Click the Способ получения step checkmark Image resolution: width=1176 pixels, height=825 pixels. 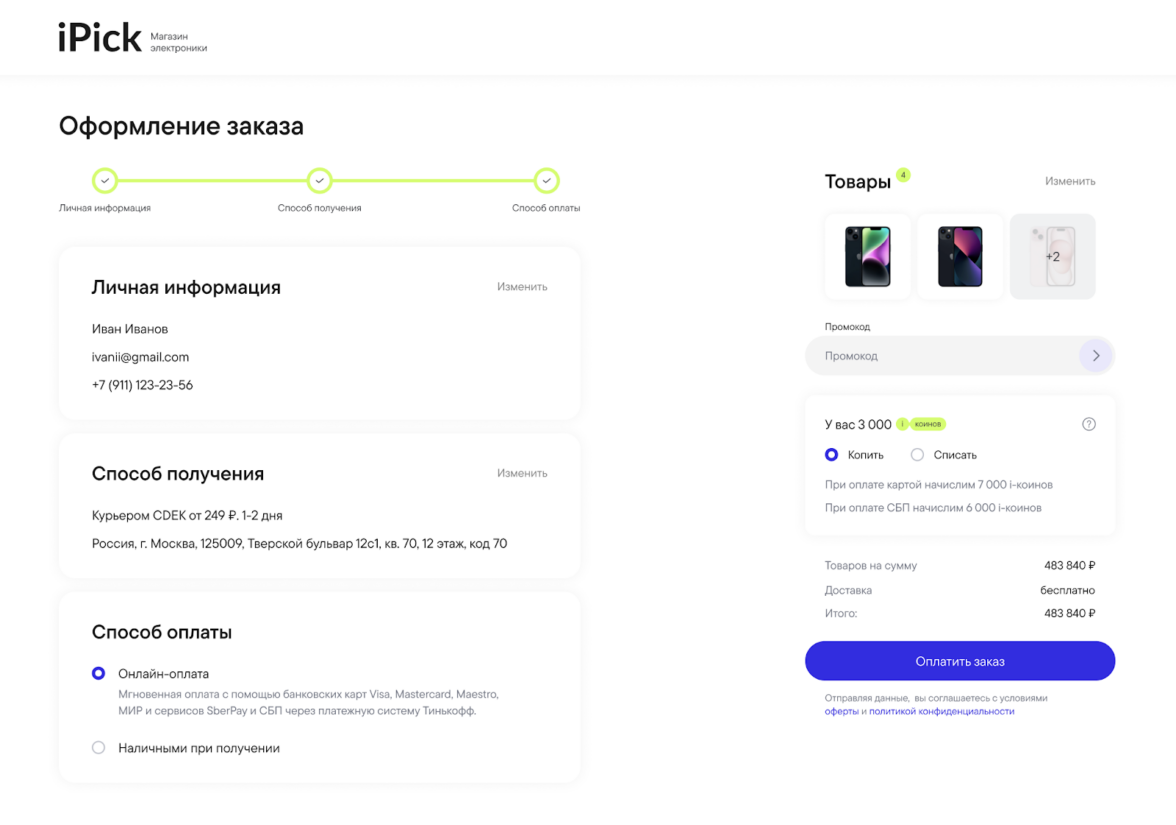319,181
